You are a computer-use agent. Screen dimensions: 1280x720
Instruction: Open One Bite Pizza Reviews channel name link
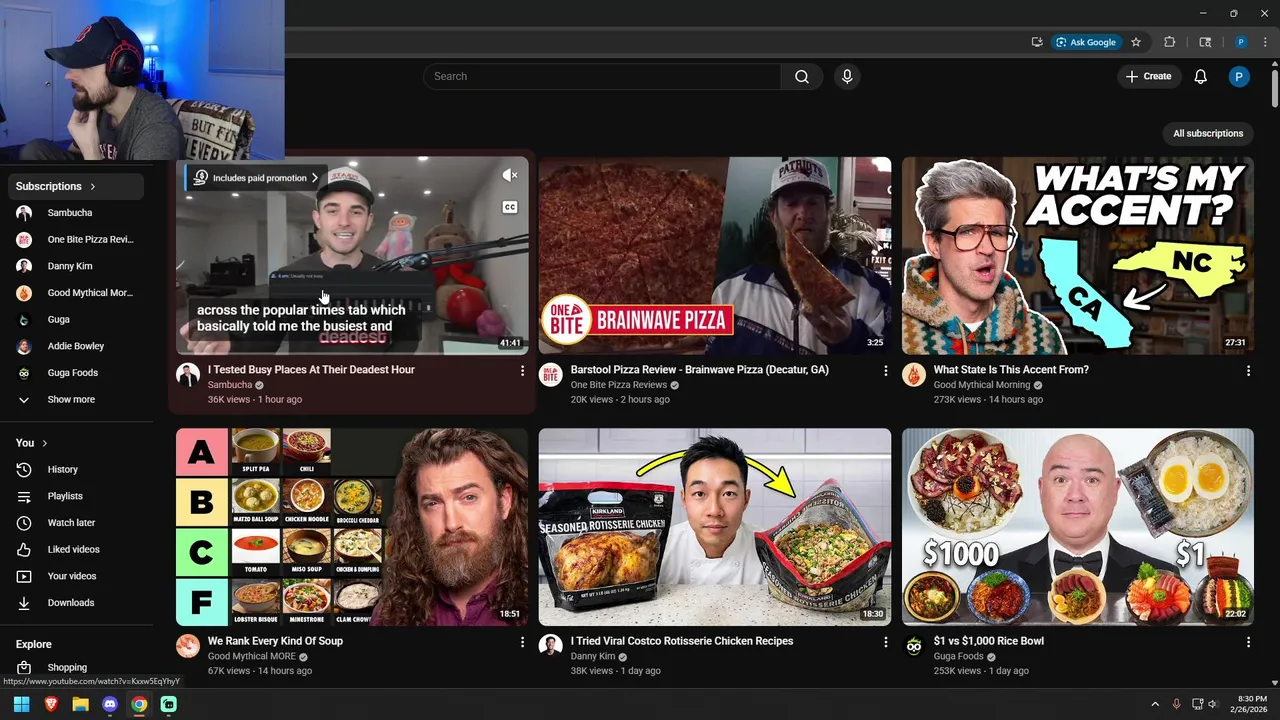click(x=618, y=385)
